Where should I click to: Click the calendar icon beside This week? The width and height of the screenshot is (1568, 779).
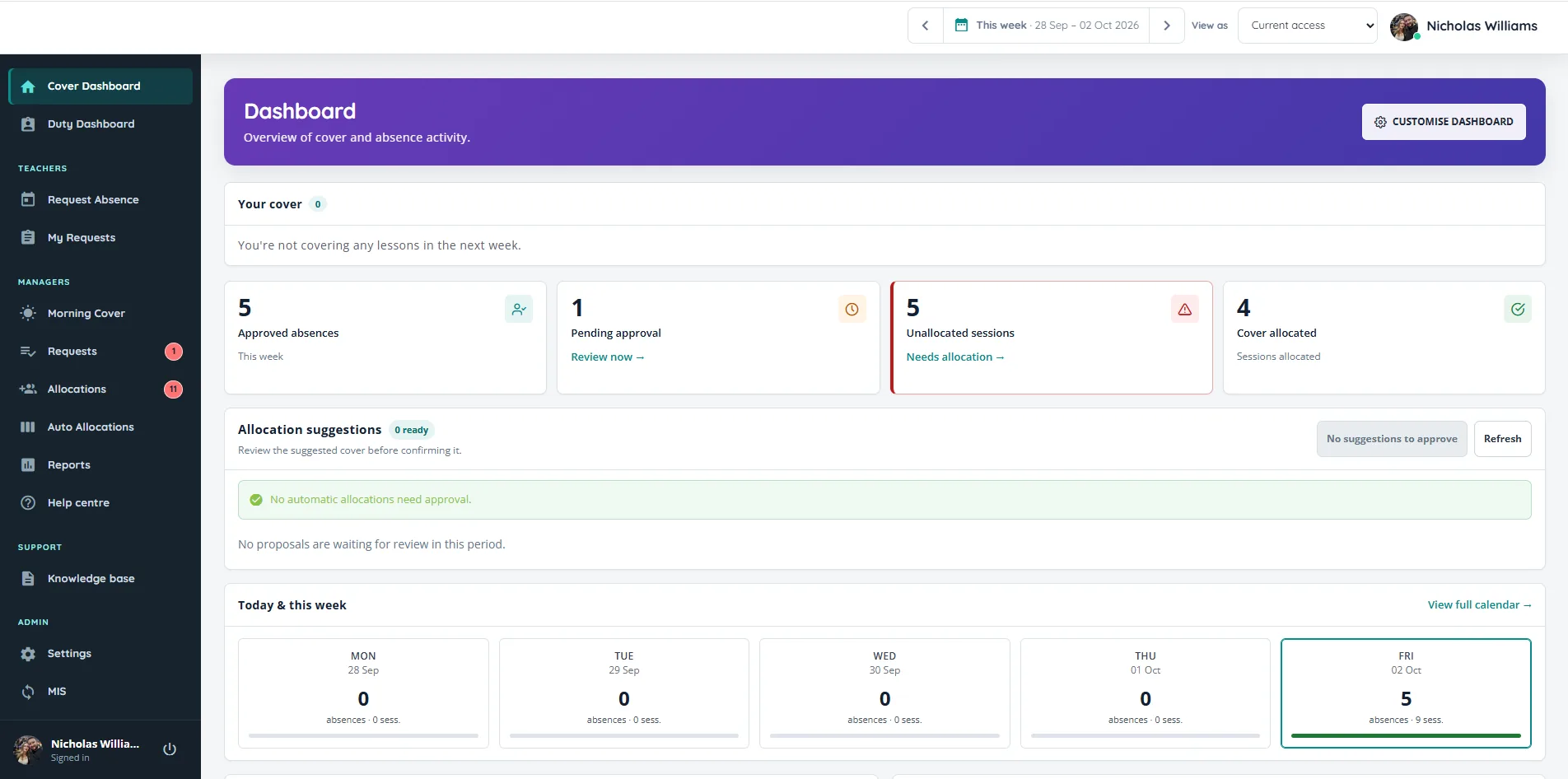click(961, 25)
